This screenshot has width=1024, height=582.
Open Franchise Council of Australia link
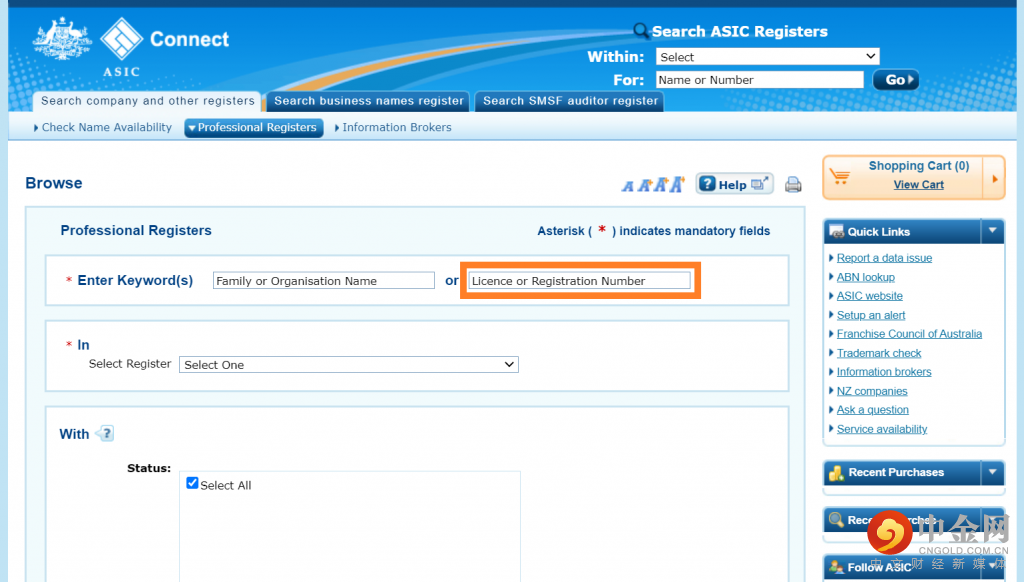coord(909,334)
